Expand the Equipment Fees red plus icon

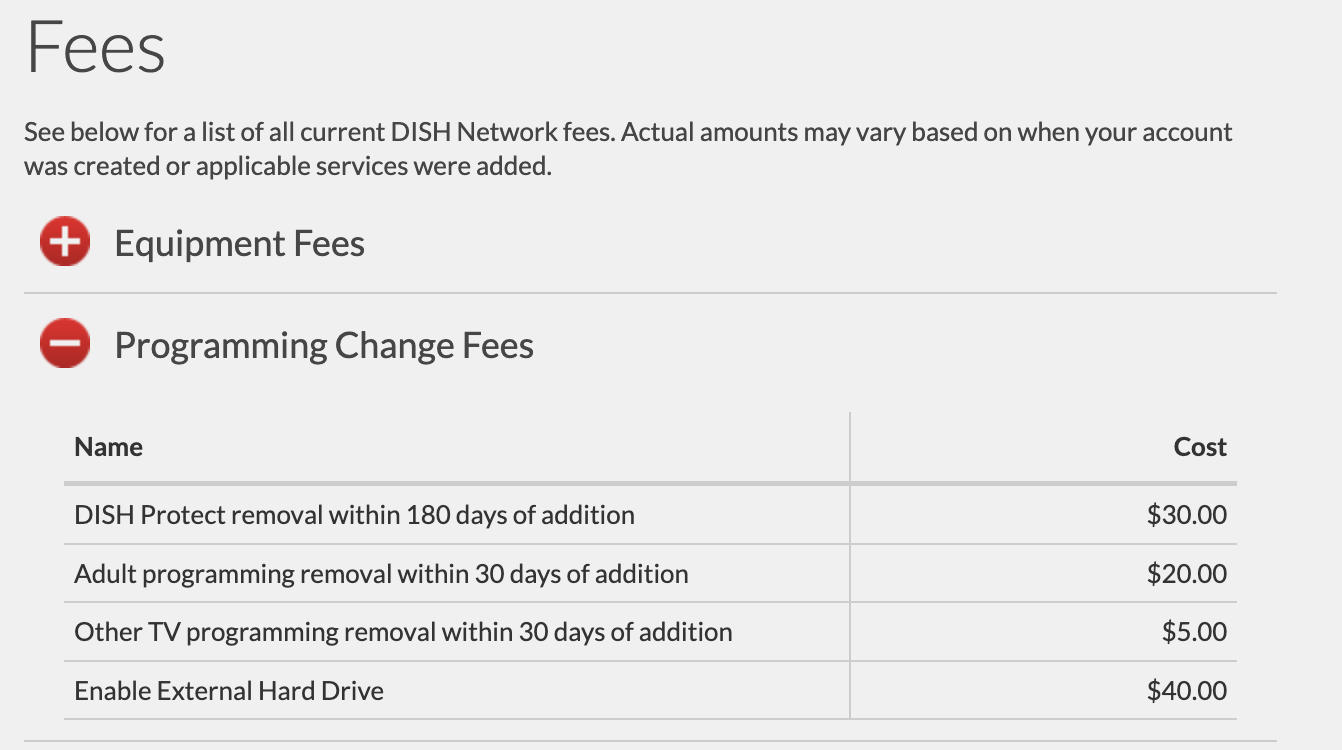click(x=65, y=243)
